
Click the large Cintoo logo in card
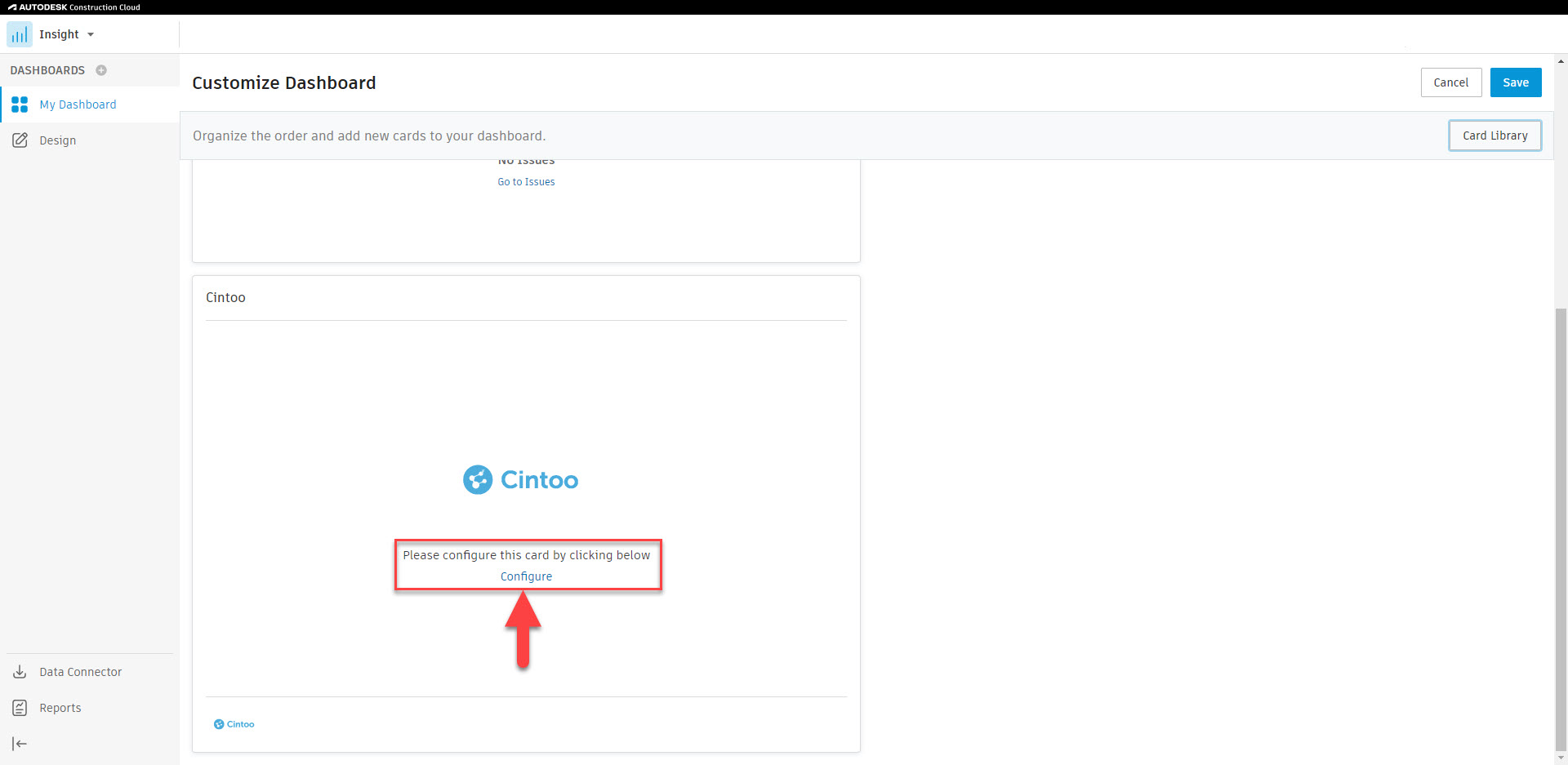click(521, 480)
